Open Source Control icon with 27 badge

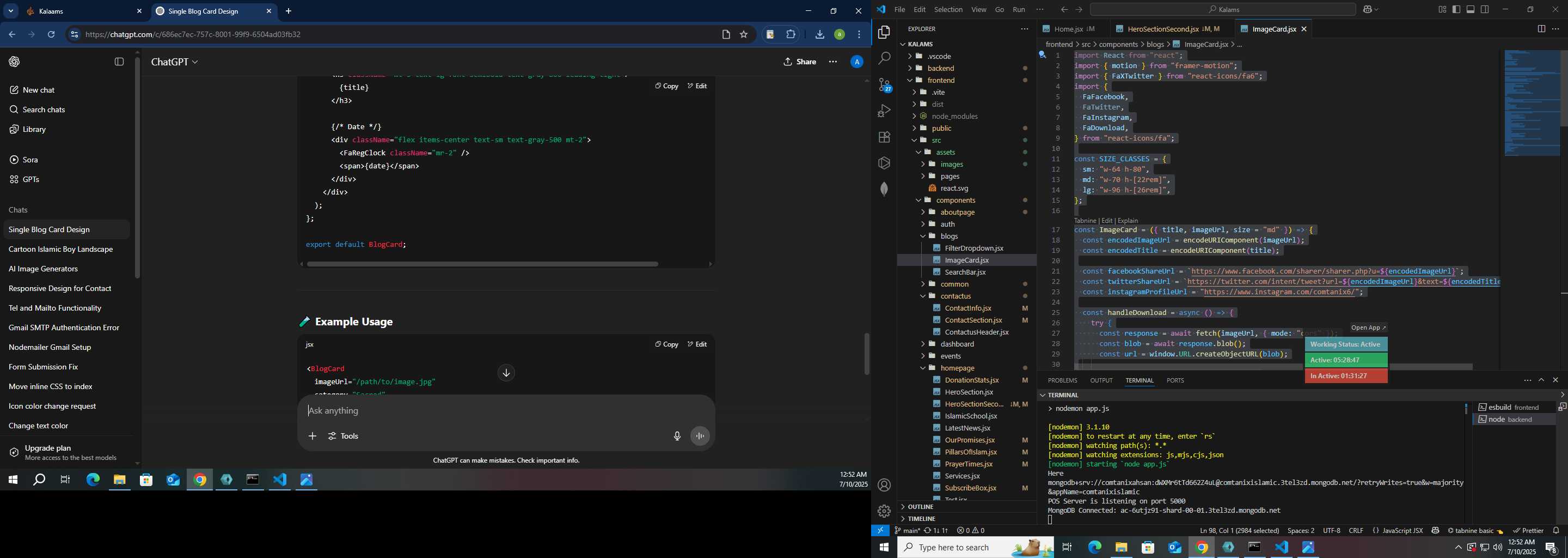tap(884, 84)
